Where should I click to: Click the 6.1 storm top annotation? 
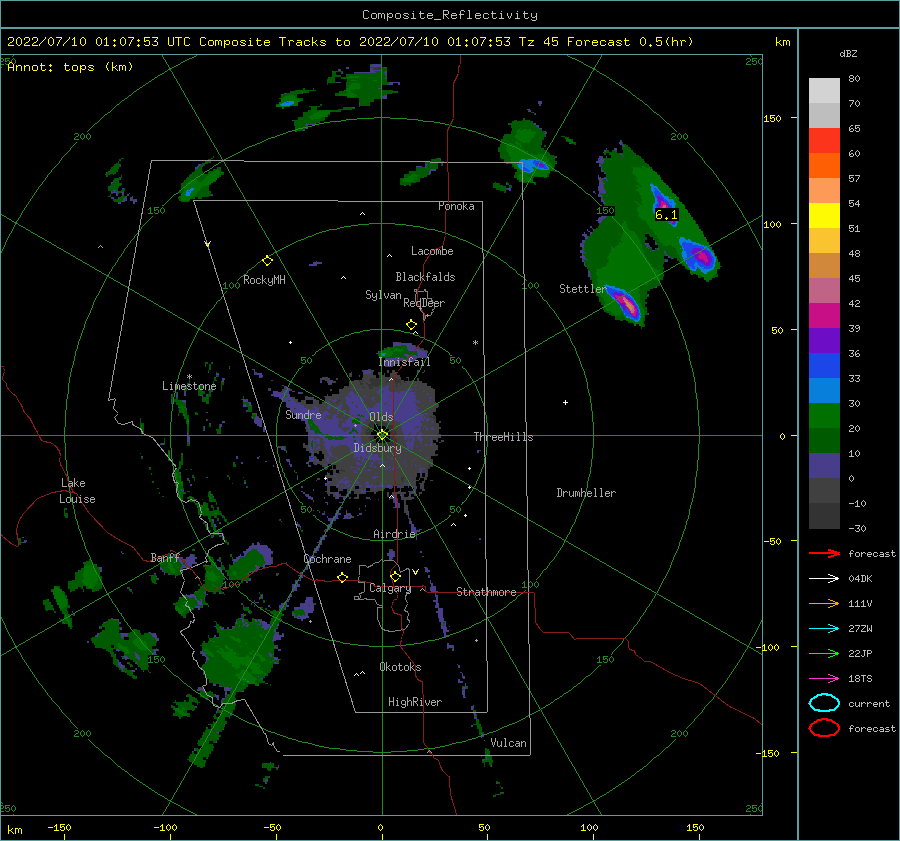click(x=666, y=215)
